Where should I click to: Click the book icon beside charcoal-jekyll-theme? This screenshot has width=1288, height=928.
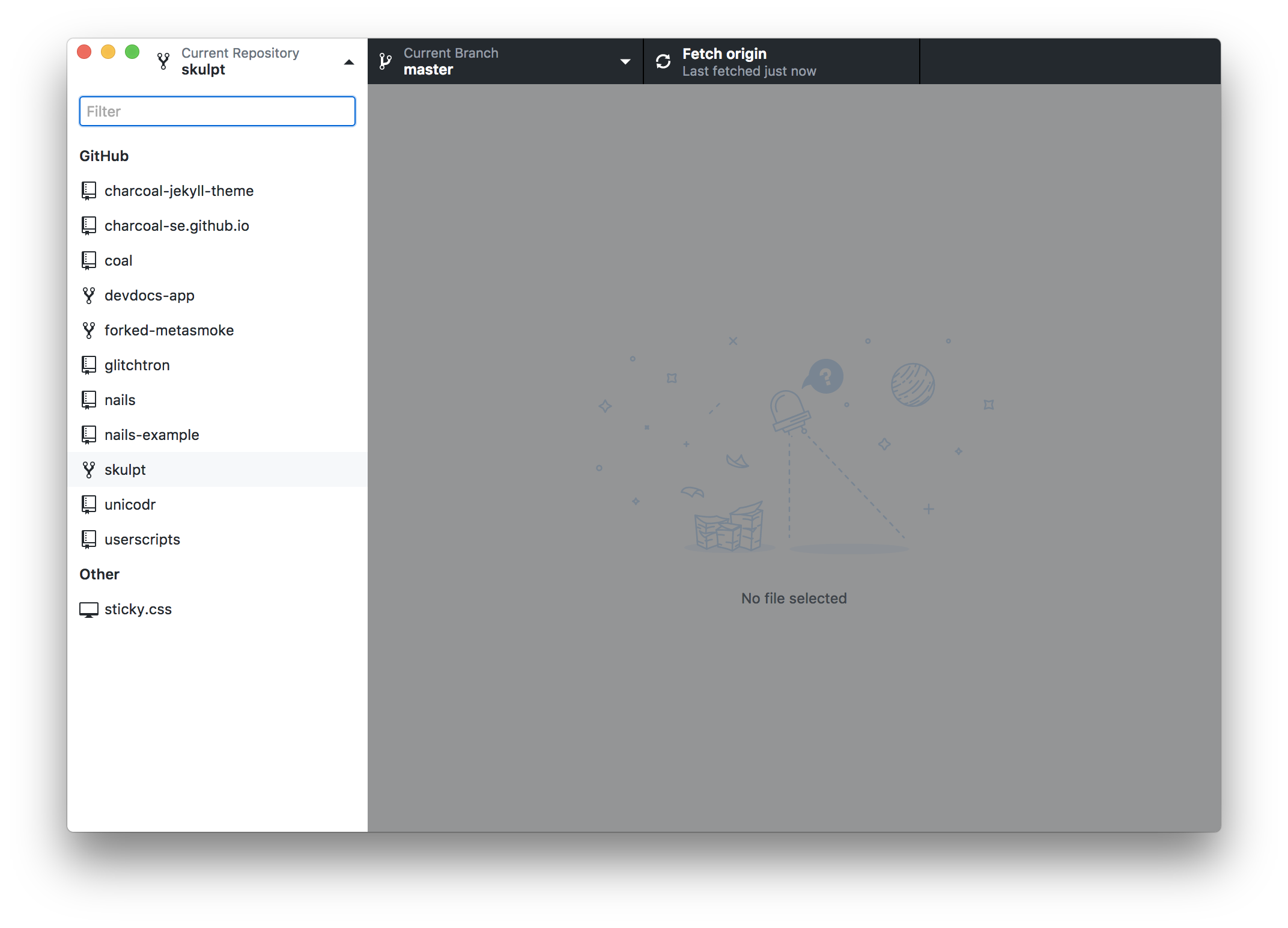89,191
